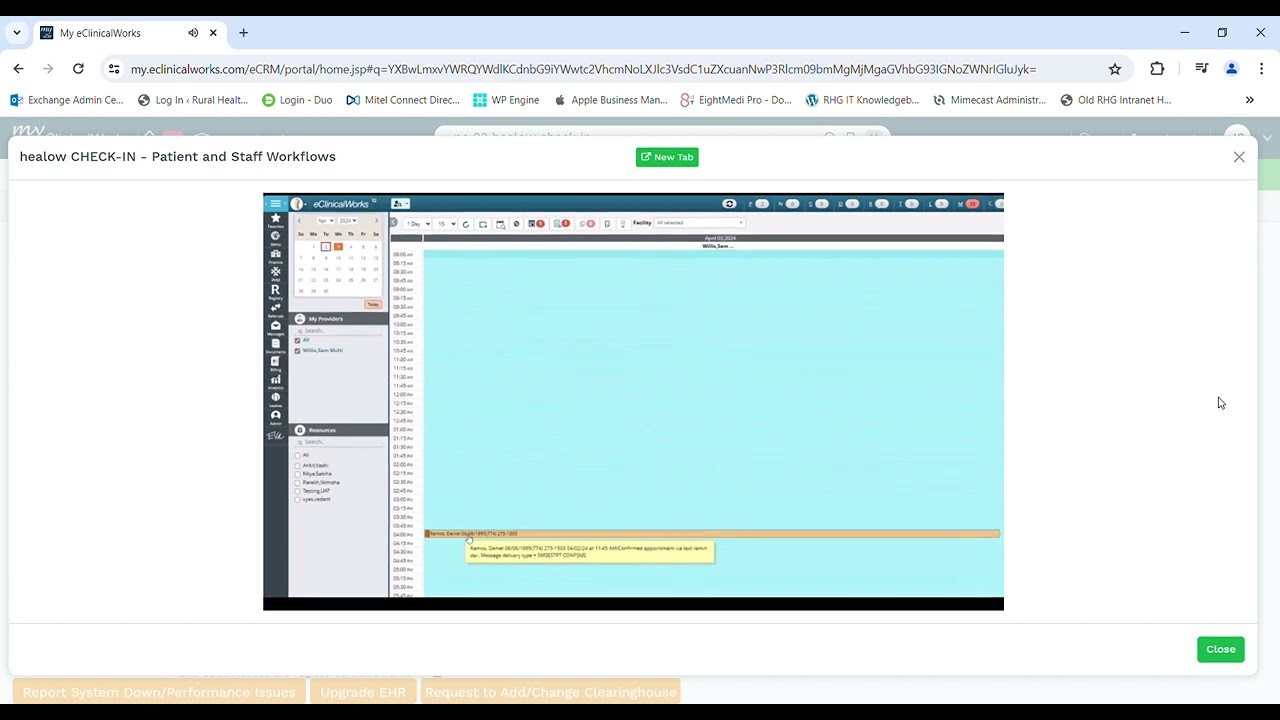1280x720 pixels.
Task: Click the Resources search field
Action: (x=340, y=441)
